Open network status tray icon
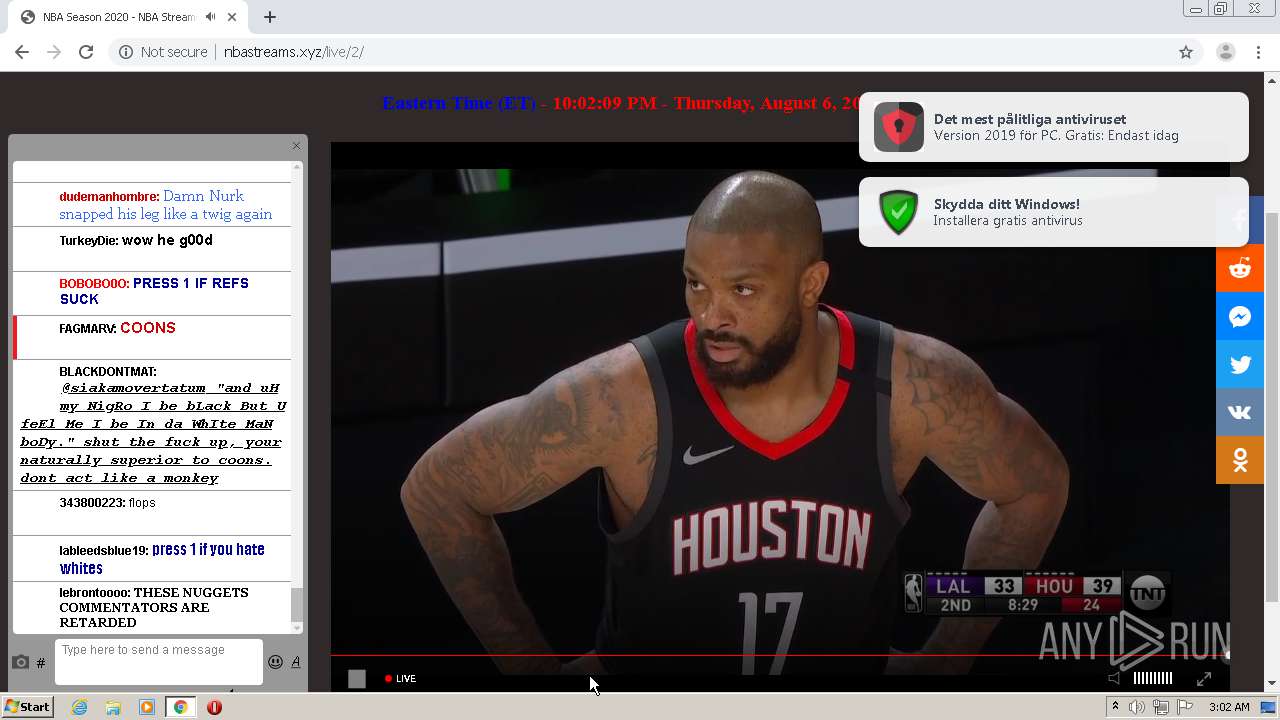The height and width of the screenshot is (720, 1280). (x=1161, y=707)
